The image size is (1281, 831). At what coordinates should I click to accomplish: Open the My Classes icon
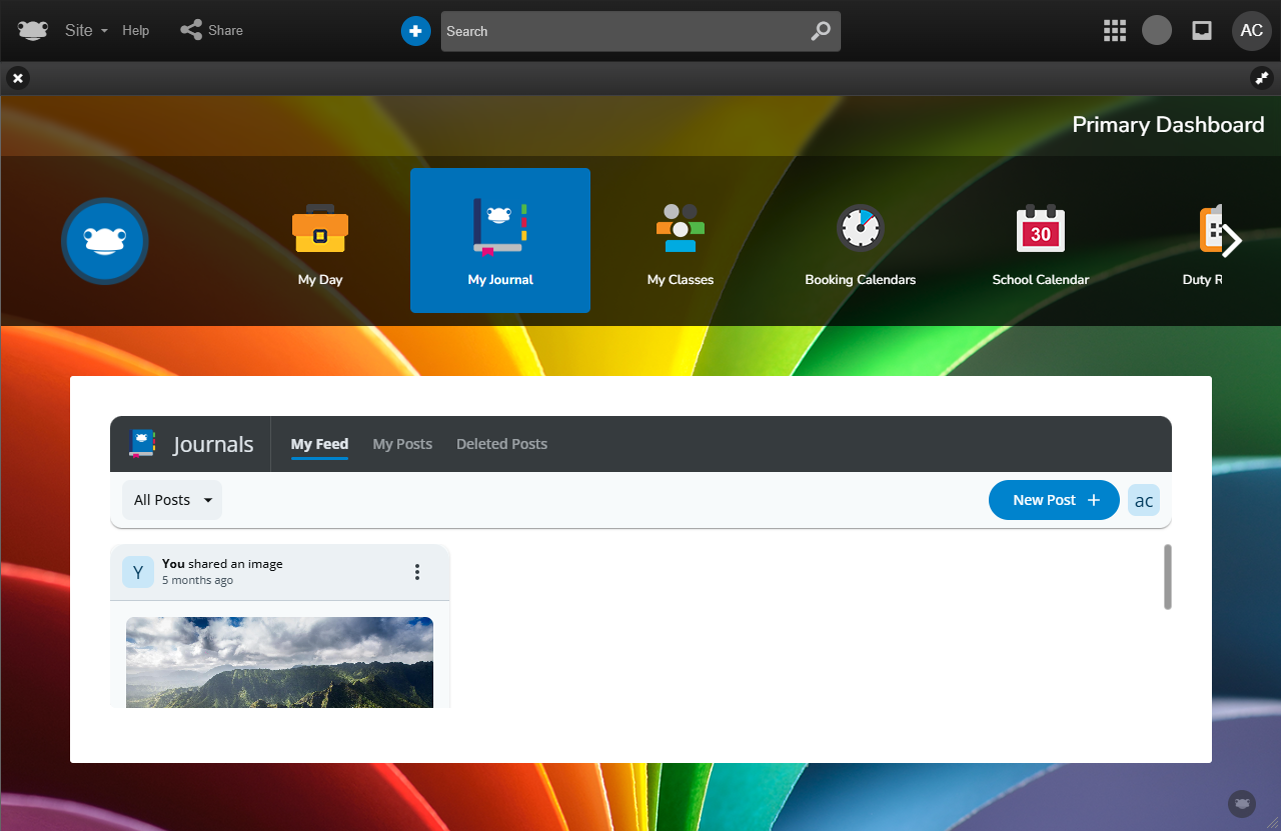(680, 229)
